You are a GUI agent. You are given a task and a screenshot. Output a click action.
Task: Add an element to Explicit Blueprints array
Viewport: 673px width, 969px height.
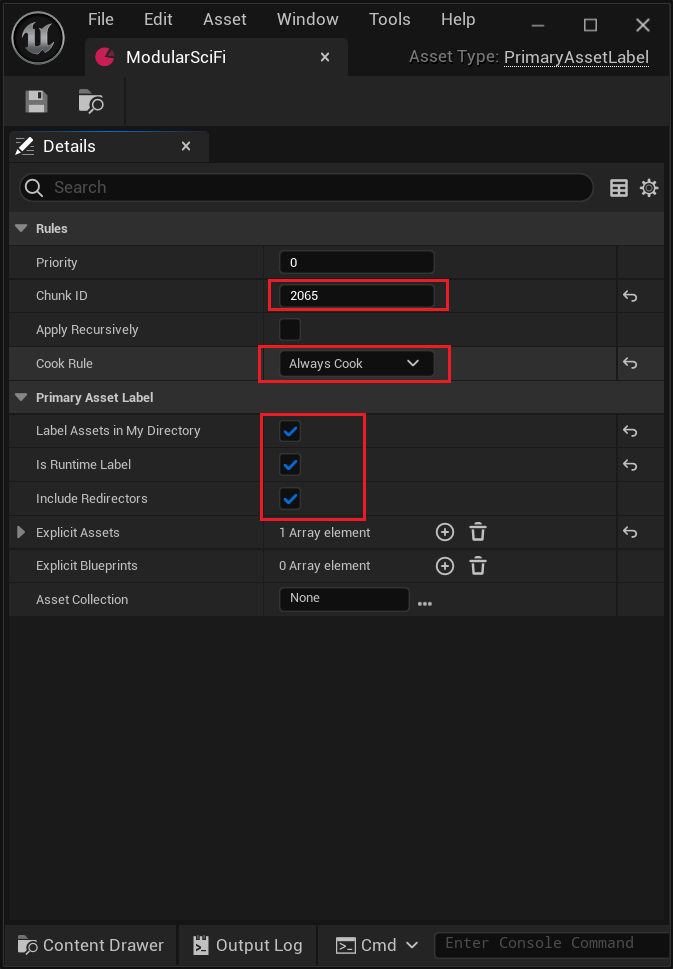[445, 566]
